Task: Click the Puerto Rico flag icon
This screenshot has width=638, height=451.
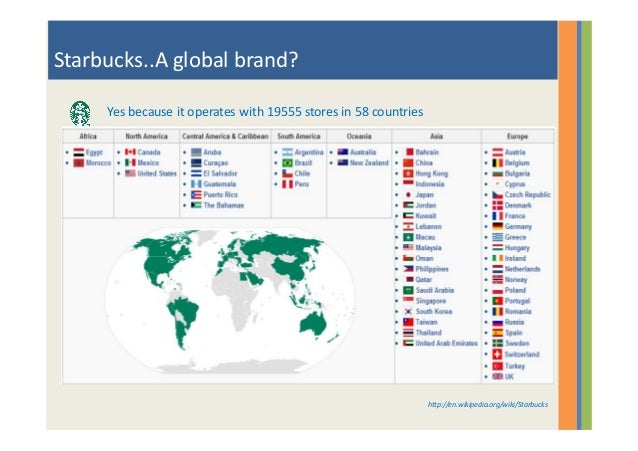Action: point(196,195)
